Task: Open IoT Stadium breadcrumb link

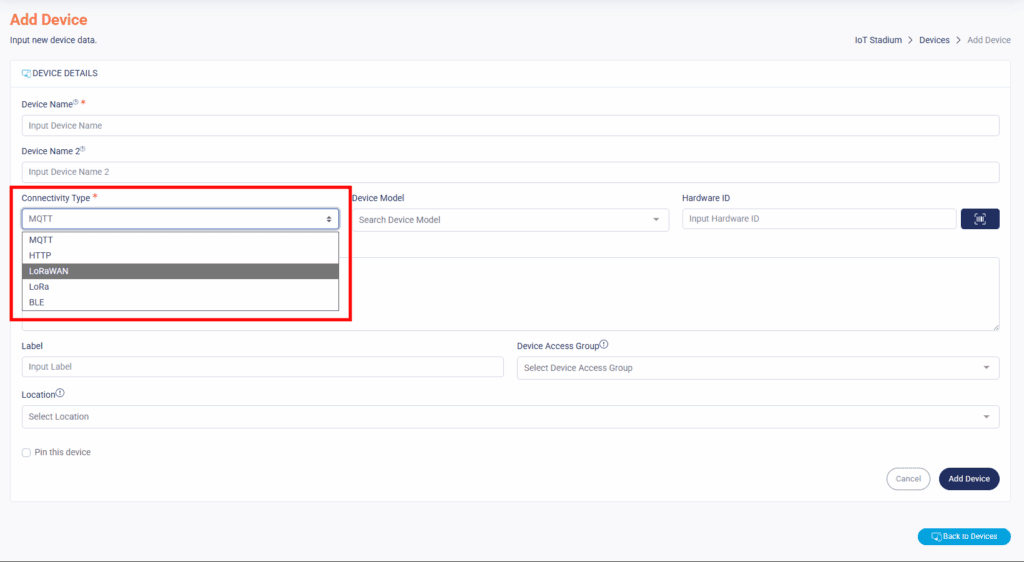Action: [x=878, y=40]
